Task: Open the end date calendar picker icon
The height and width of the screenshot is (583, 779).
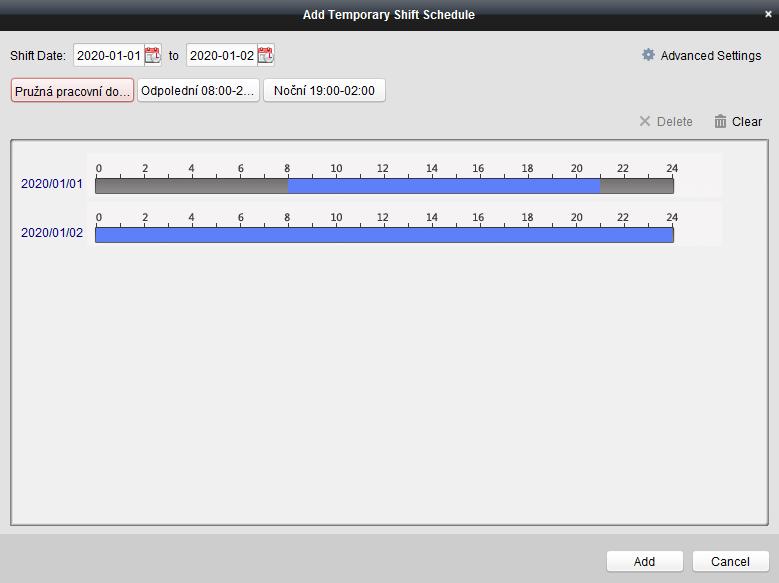Action: point(265,55)
